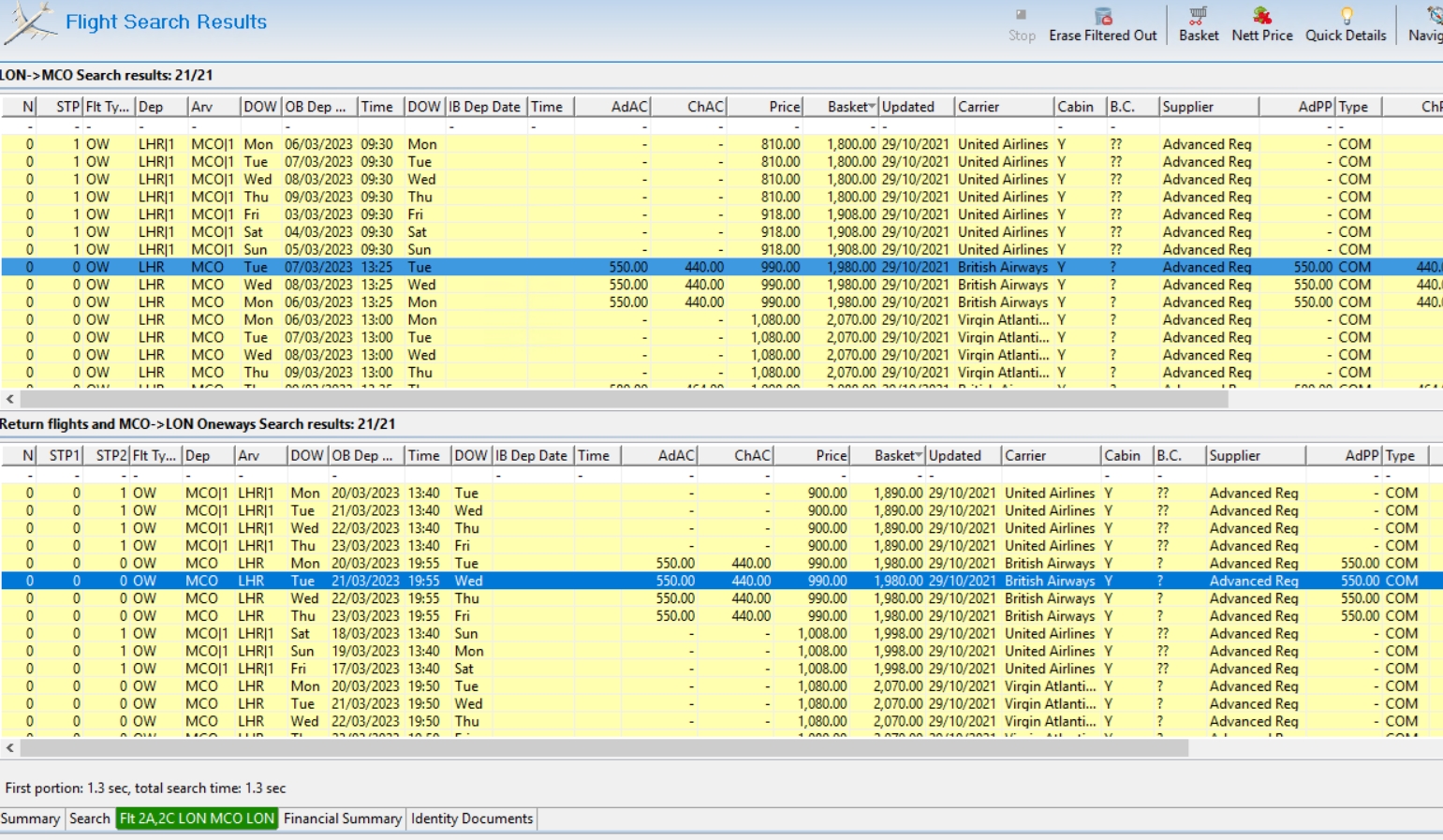Select the Search tab
Image resolution: width=1443 pixels, height=840 pixels.
pos(90,818)
